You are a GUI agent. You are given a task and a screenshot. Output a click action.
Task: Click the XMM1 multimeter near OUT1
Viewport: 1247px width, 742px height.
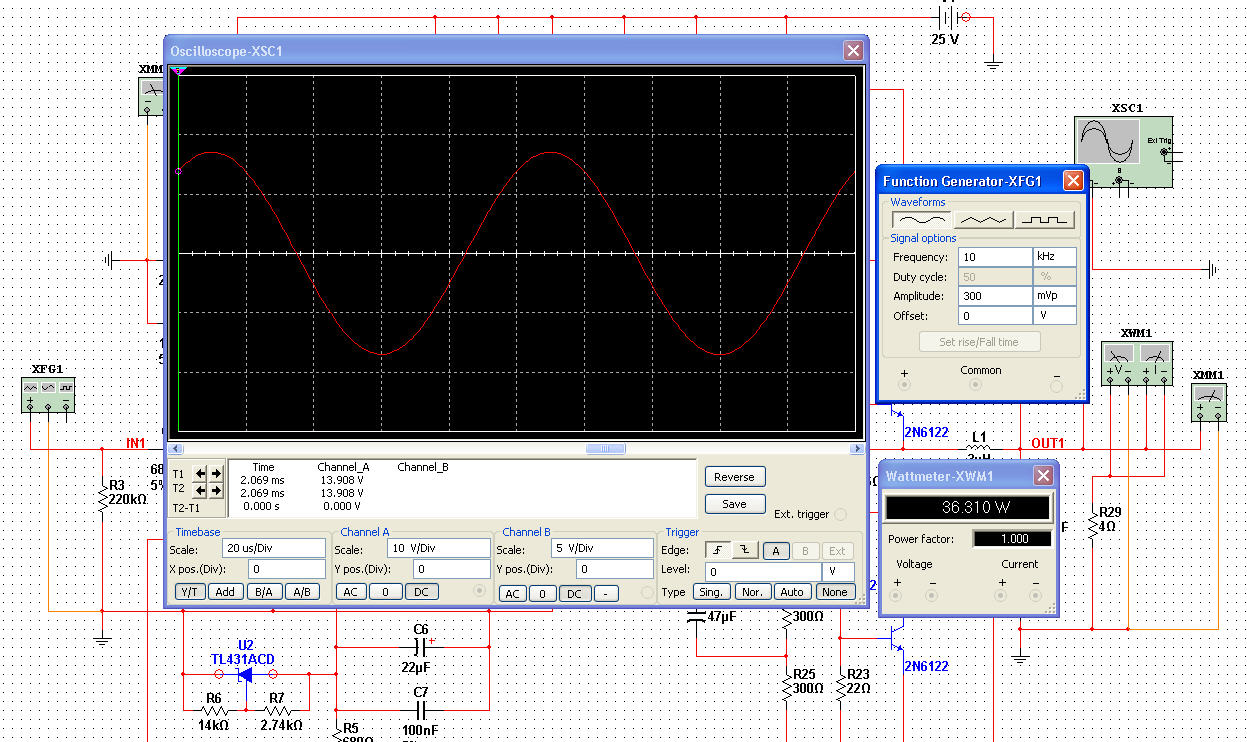click(1208, 403)
